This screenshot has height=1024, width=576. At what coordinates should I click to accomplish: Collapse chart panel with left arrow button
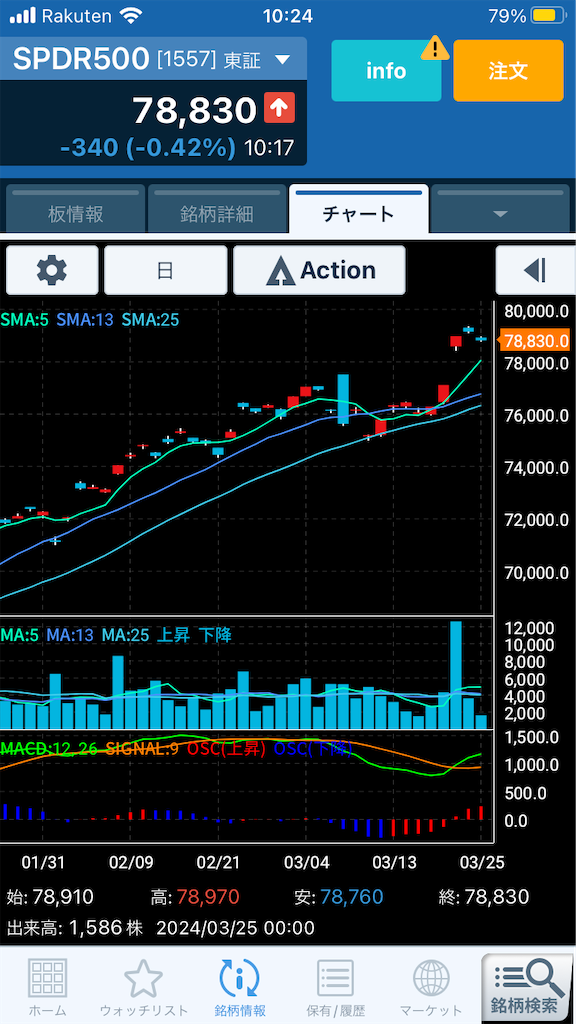click(x=535, y=270)
